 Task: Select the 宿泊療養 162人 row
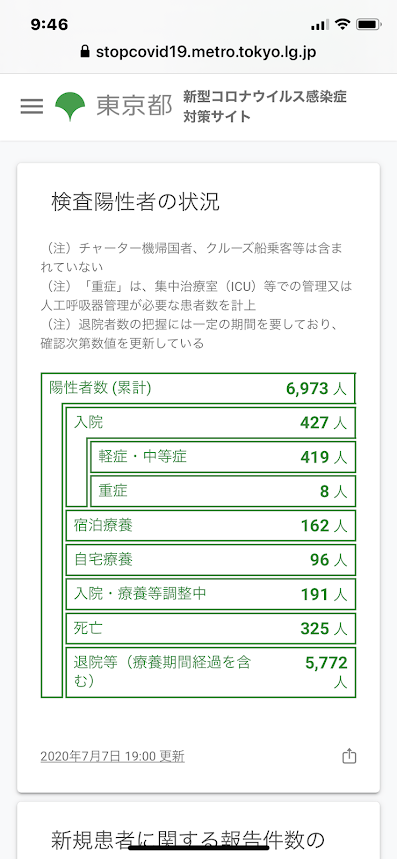pos(211,525)
